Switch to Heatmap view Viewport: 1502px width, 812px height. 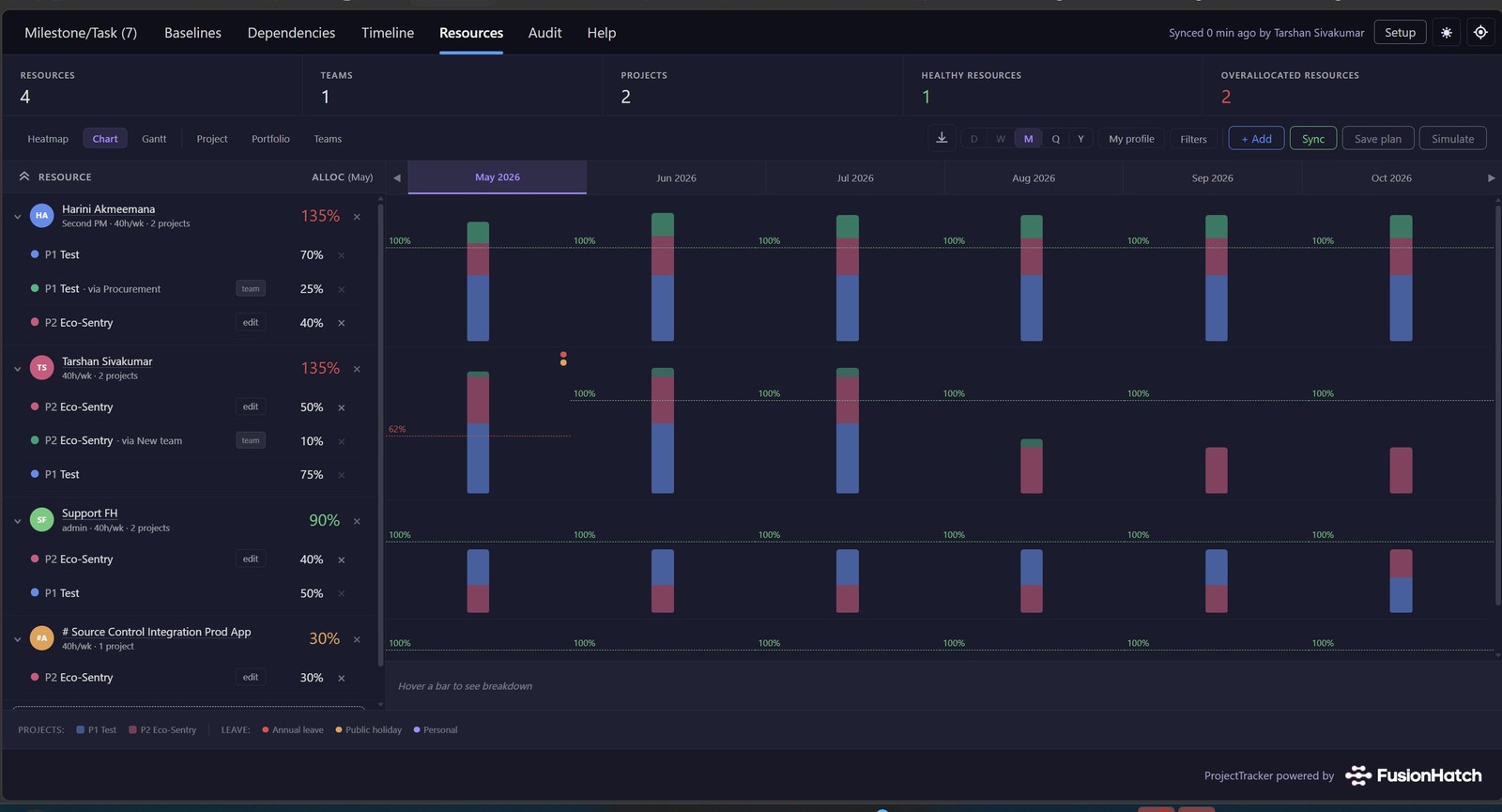pyautogui.click(x=48, y=139)
